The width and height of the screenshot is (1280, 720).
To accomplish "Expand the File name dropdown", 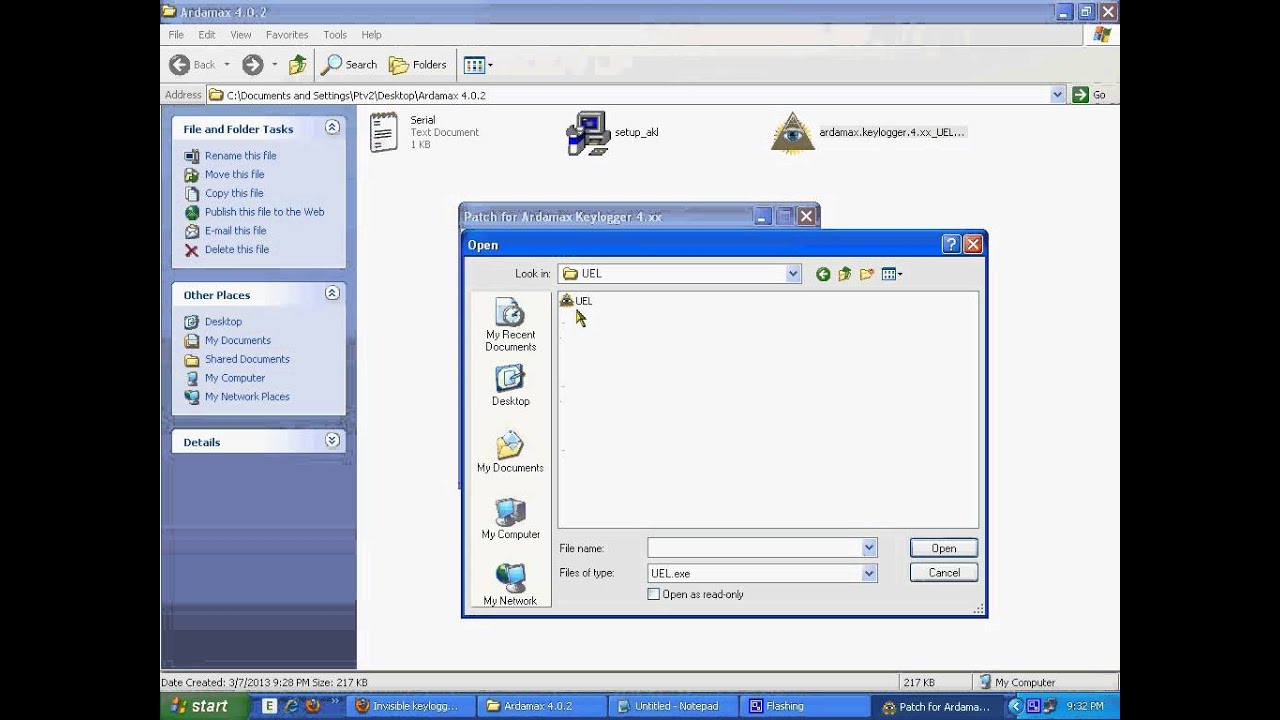I will pos(869,548).
